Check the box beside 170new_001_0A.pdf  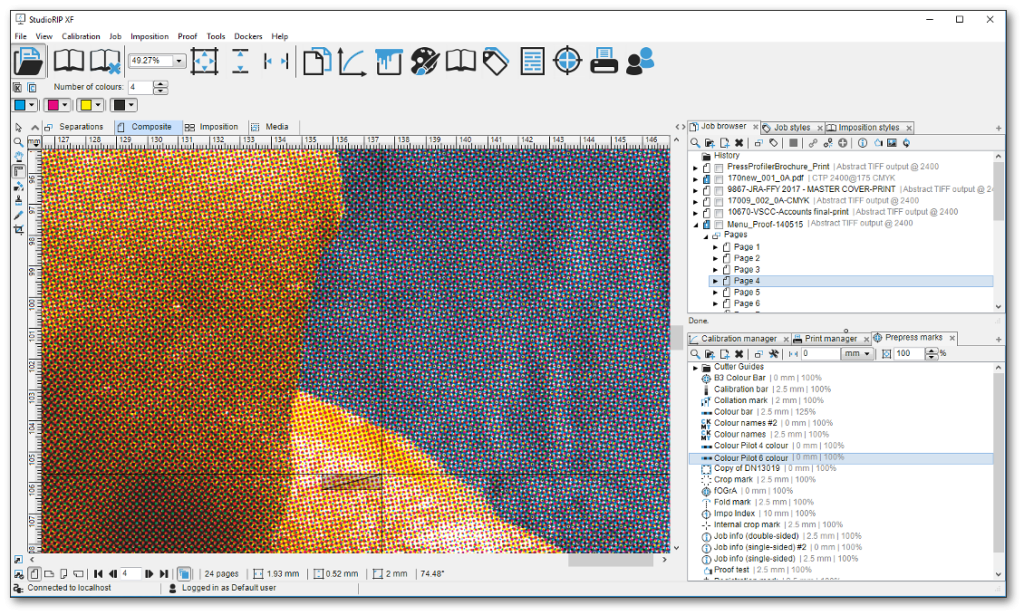[717, 178]
